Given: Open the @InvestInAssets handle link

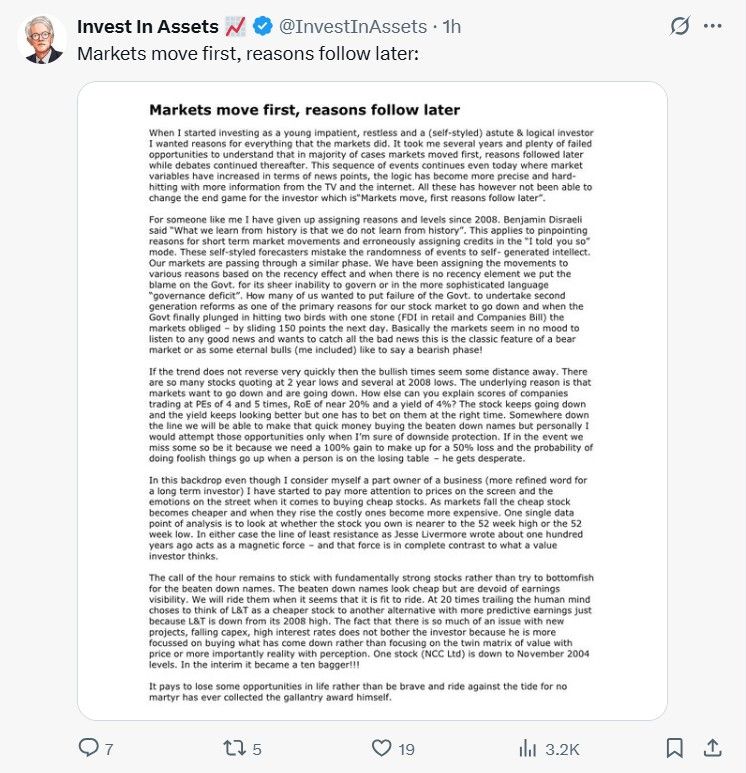Looking at the screenshot, I should click(x=353, y=27).
